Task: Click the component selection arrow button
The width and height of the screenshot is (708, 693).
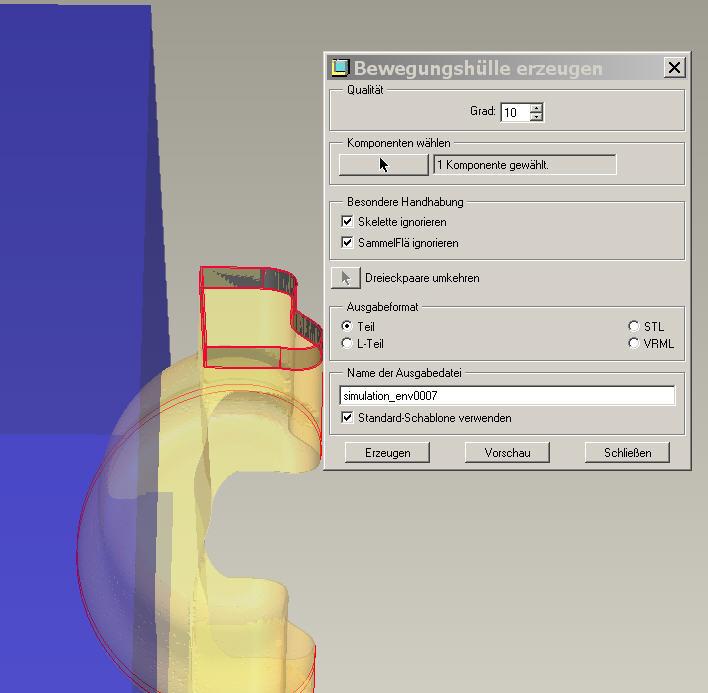Action: coord(383,165)
